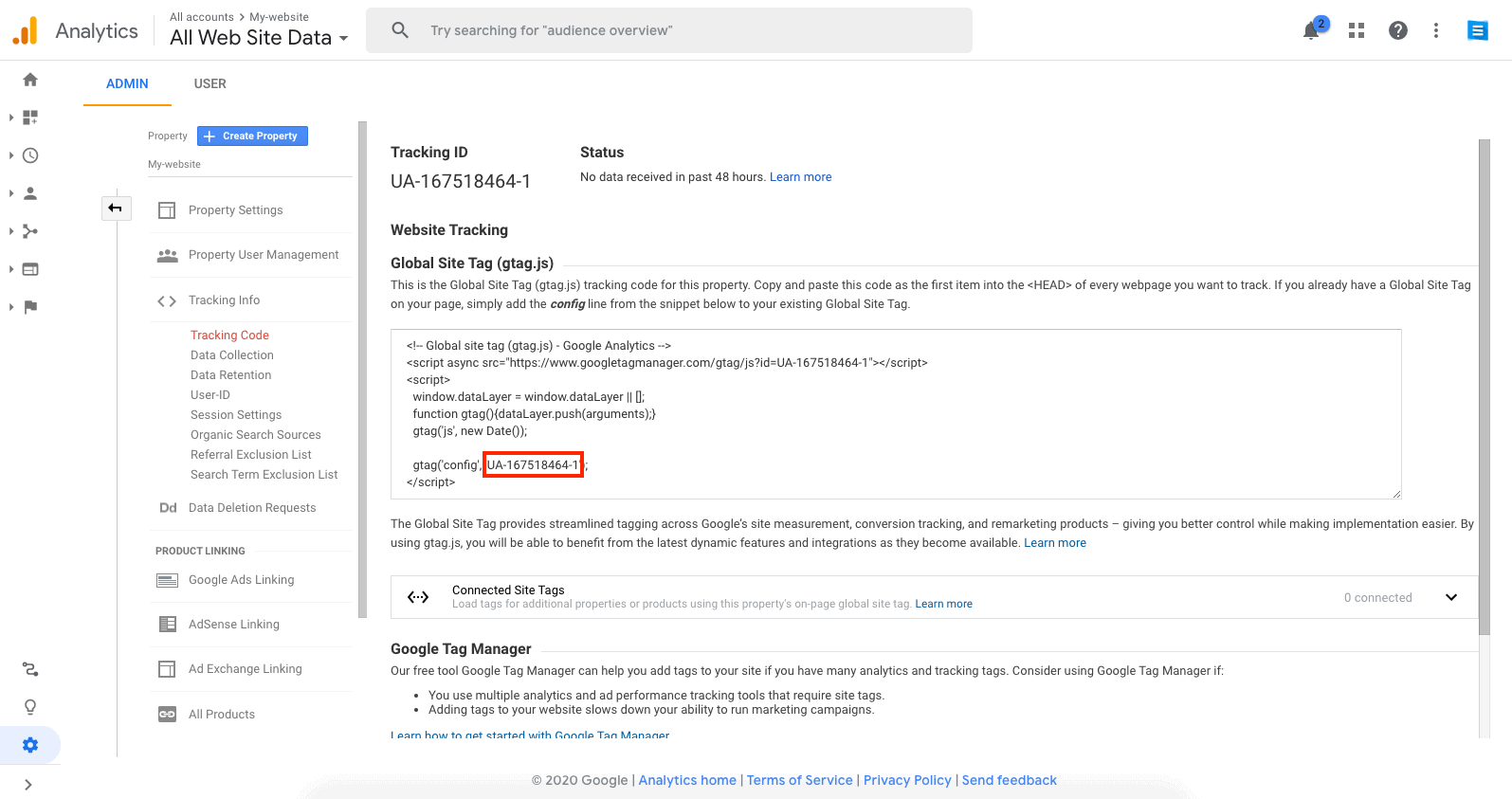Expand Conversions sidebar arrow
This screenshot has width=1512, height=799.
coord(10,307)
